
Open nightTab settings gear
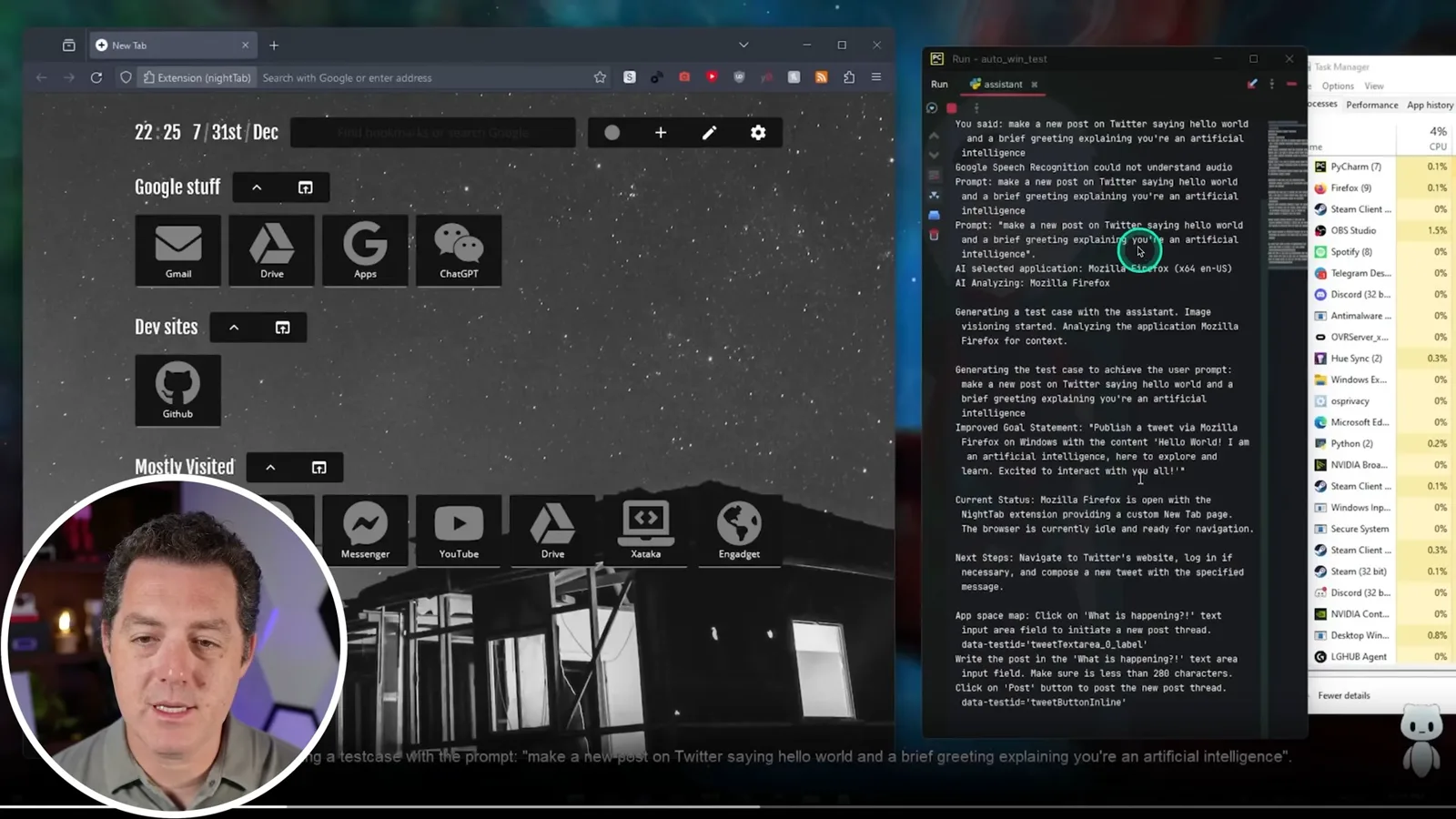[x=758, y=133]
